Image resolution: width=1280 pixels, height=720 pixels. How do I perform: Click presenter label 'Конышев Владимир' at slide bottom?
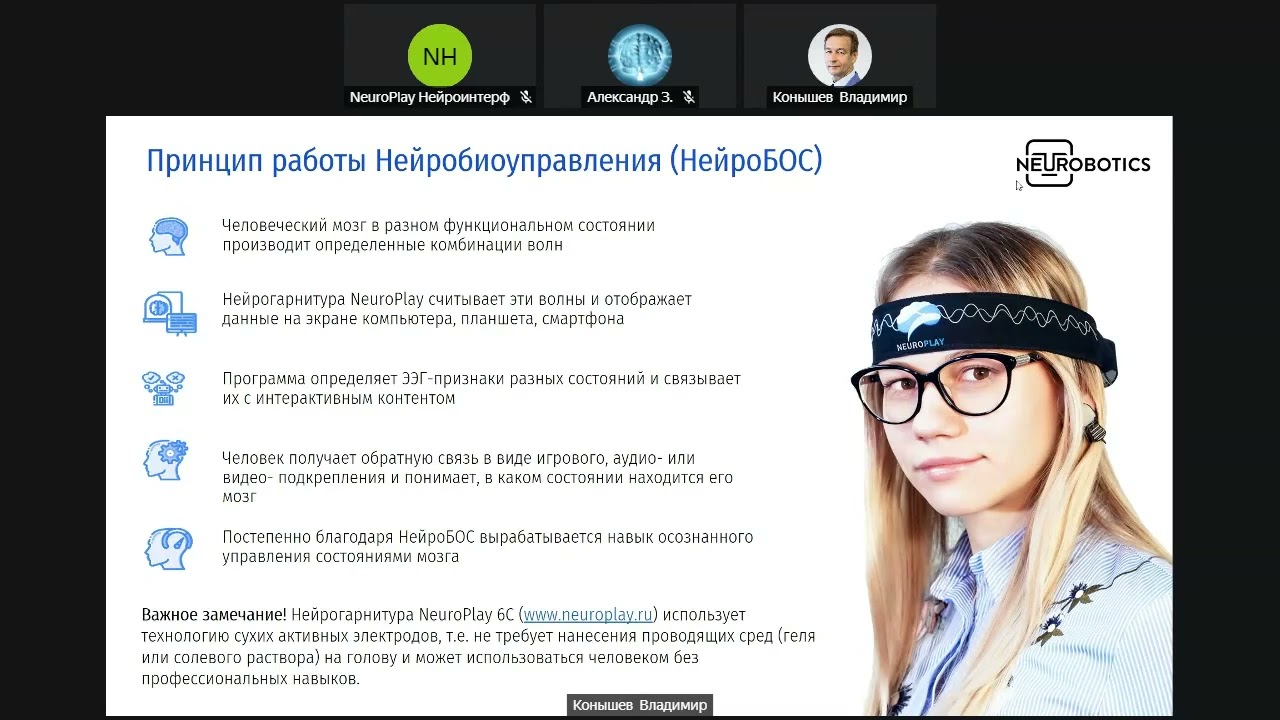pyautogui.click(x=640, y=705)
